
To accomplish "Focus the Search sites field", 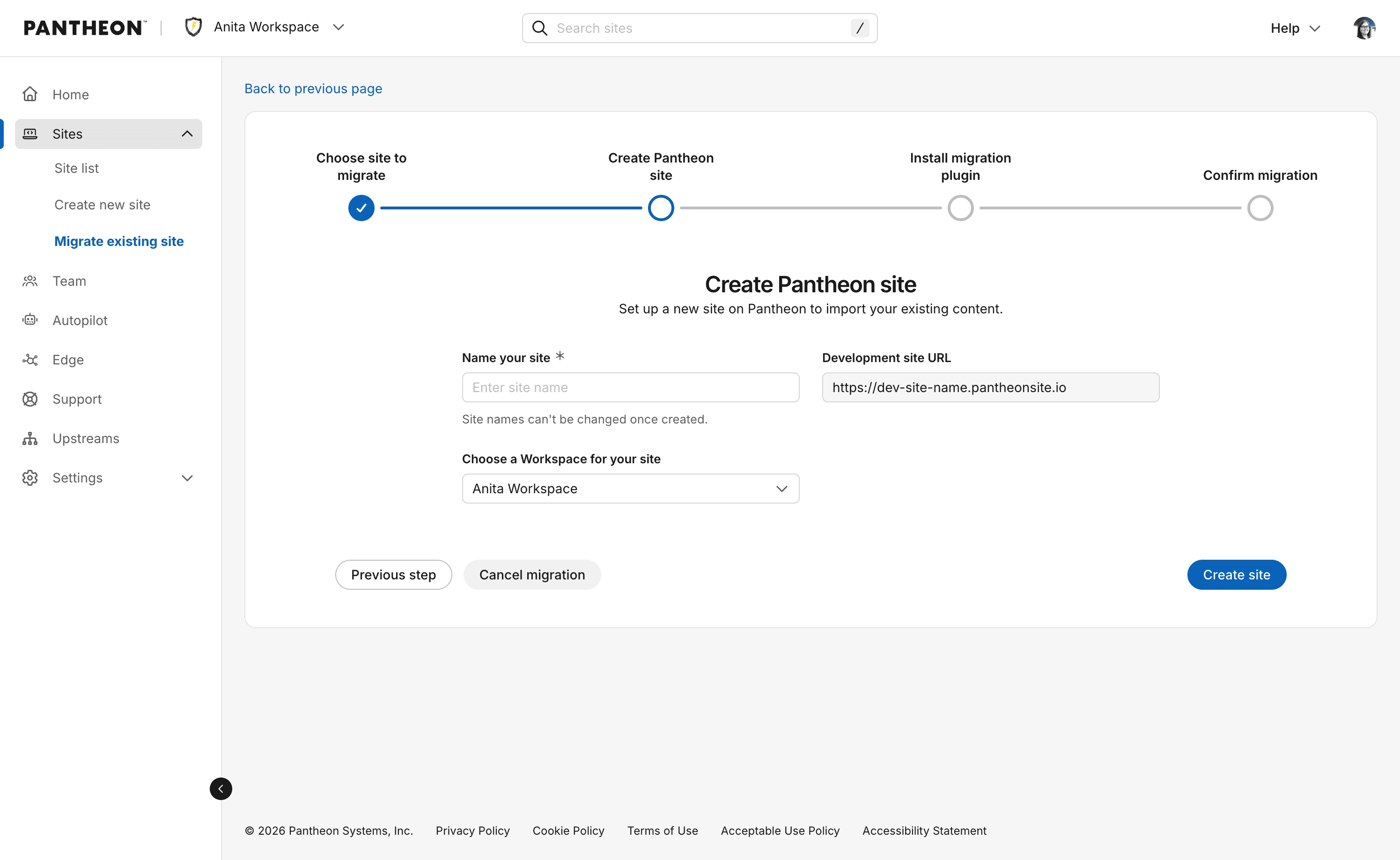I will click(x=700, y=28).
